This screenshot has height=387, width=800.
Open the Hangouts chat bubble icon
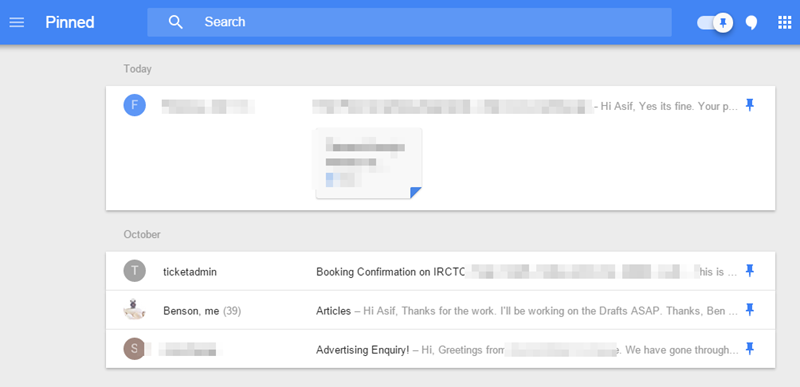click(751, 22)
